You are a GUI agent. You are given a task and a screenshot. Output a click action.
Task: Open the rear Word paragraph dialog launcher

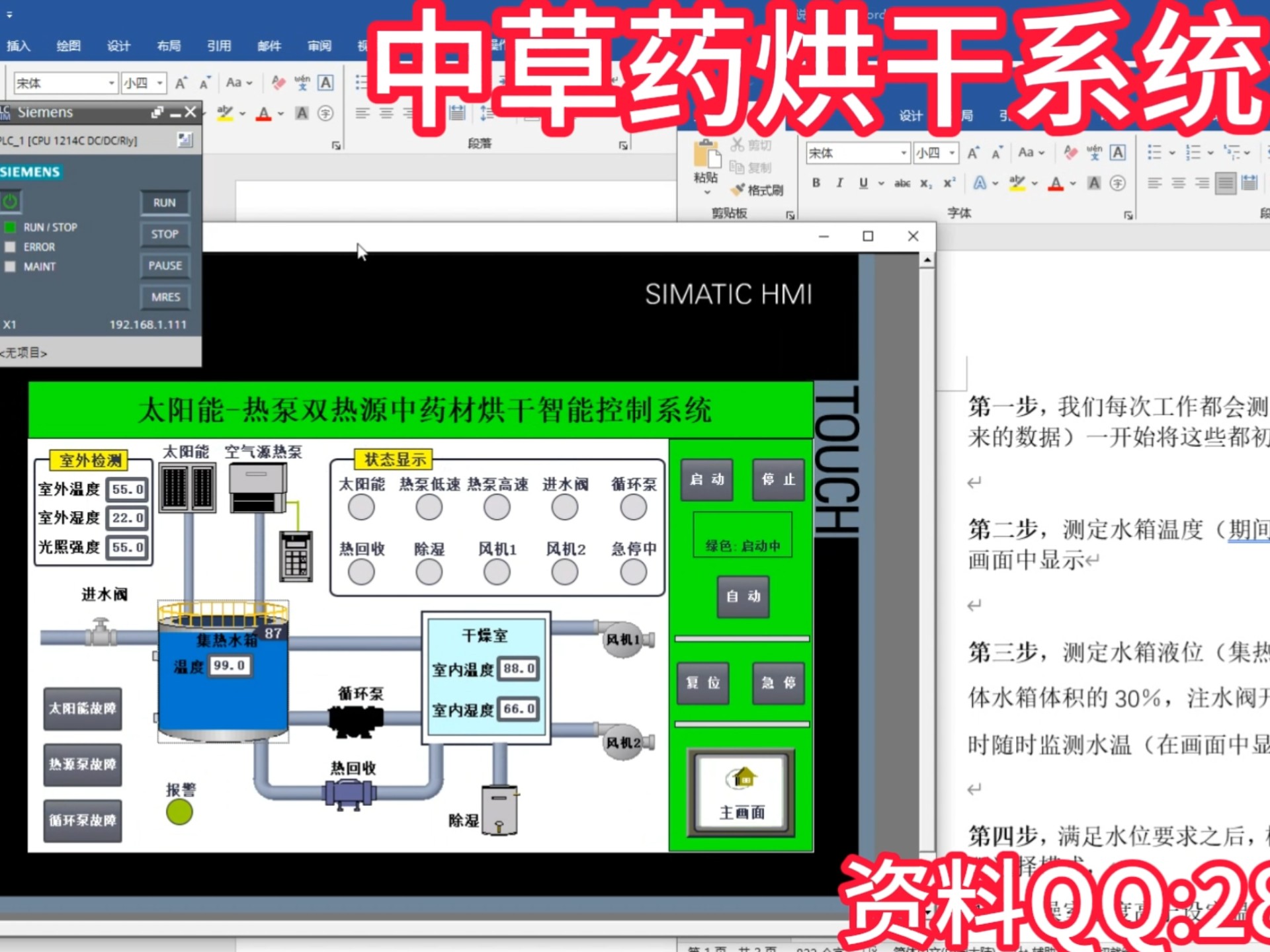[623, 145]
